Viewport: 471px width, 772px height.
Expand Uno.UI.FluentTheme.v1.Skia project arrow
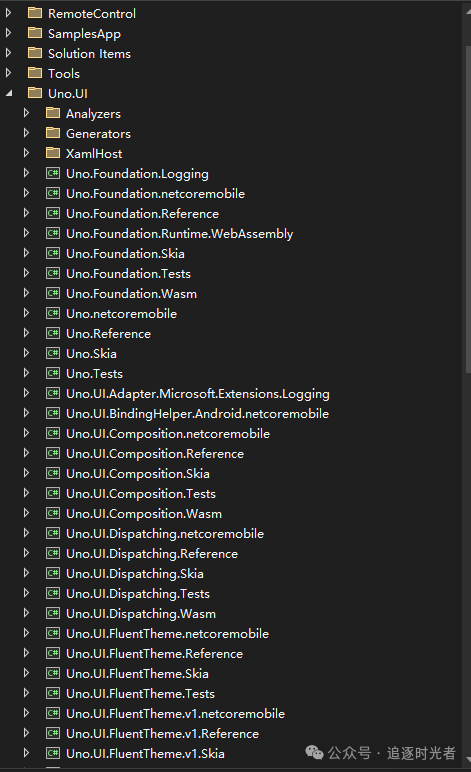click(x=27, y=753)
